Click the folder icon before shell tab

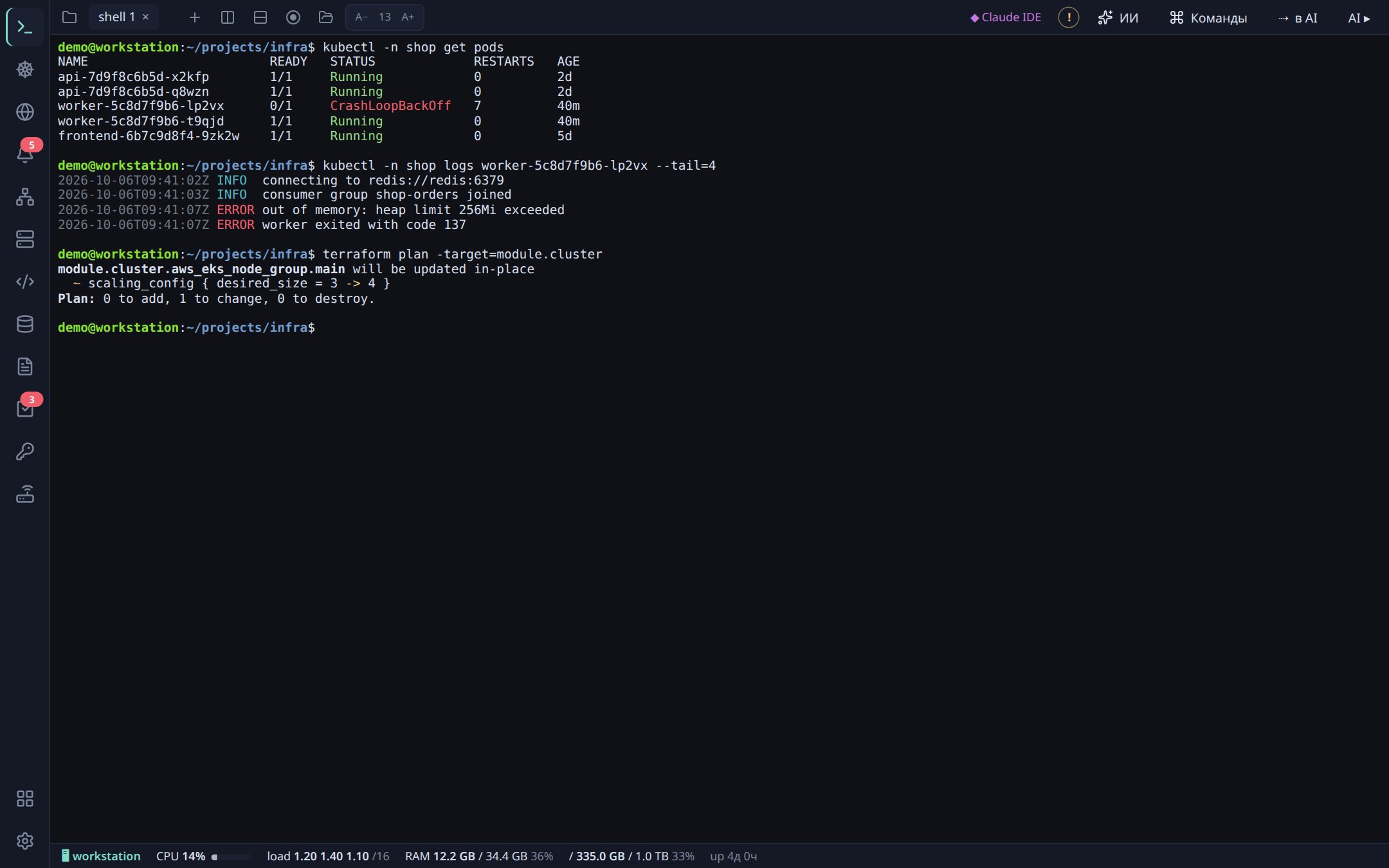pyautogui.click(x=69, y=17)
